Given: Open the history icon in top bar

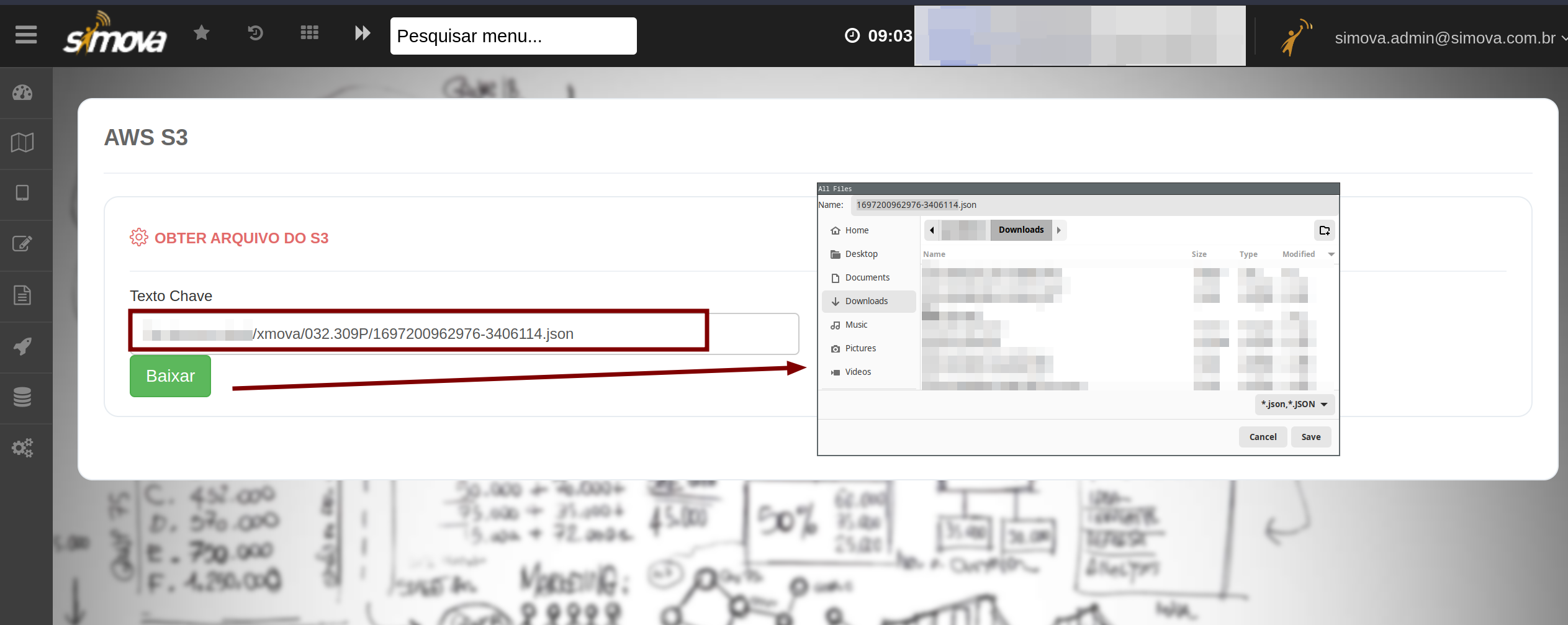Looking at the screenshot, I should 255,33.
